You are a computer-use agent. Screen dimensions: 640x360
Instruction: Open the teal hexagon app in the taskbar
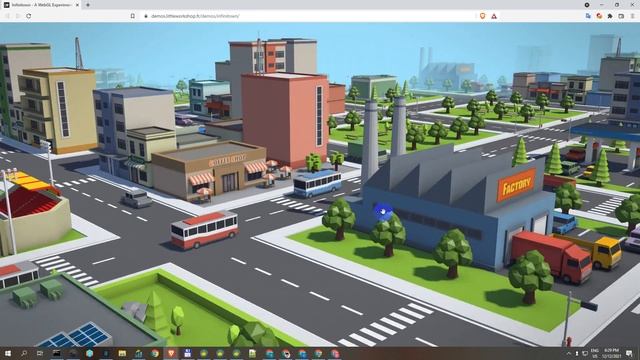tap(89, 353)
